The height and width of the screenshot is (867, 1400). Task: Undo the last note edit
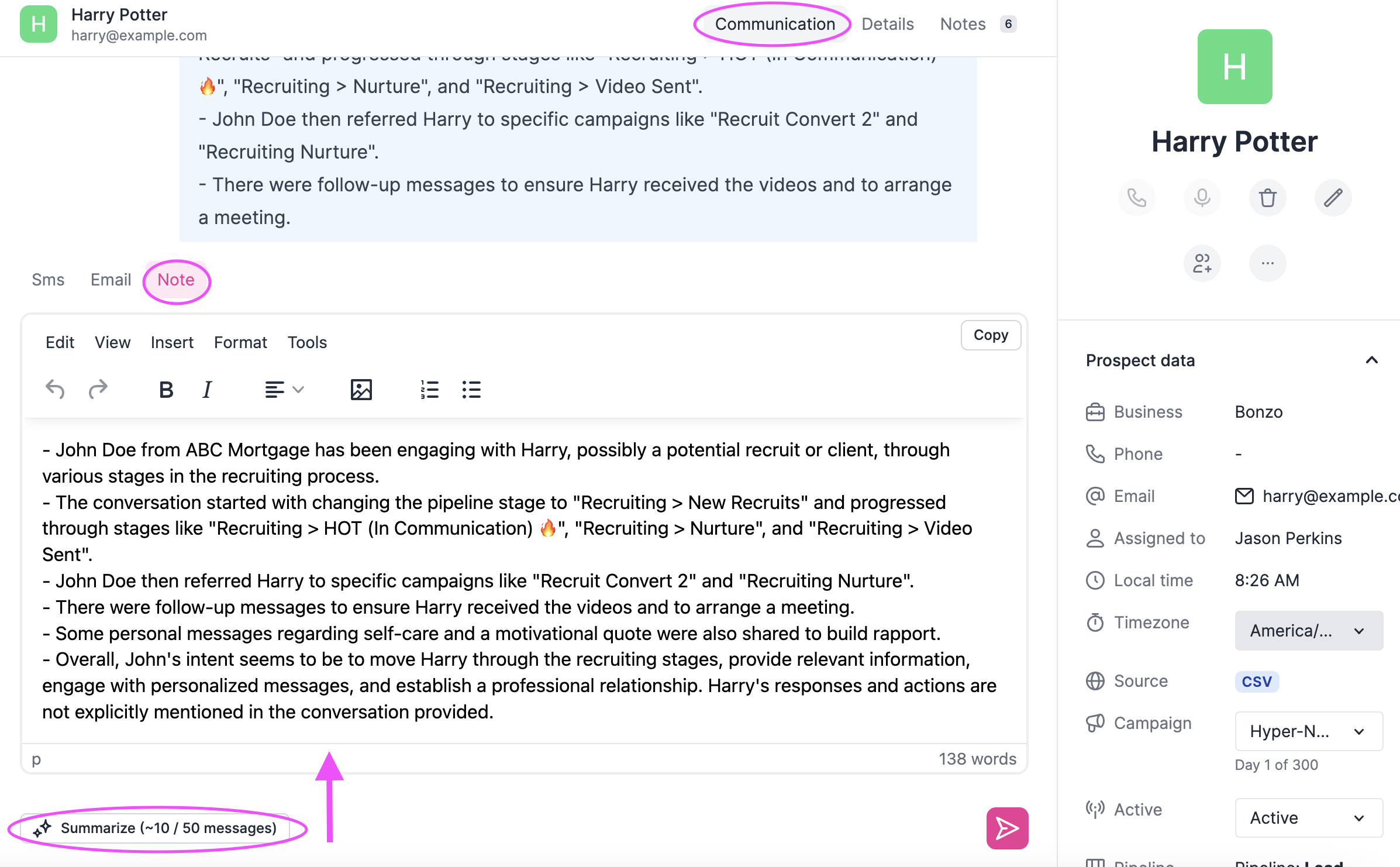click(x=55, y=389)
